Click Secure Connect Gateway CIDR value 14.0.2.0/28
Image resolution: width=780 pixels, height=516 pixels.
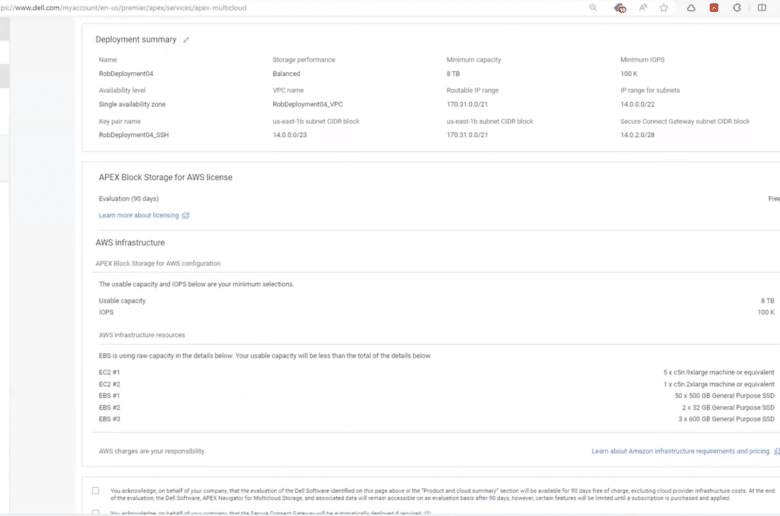637,135
